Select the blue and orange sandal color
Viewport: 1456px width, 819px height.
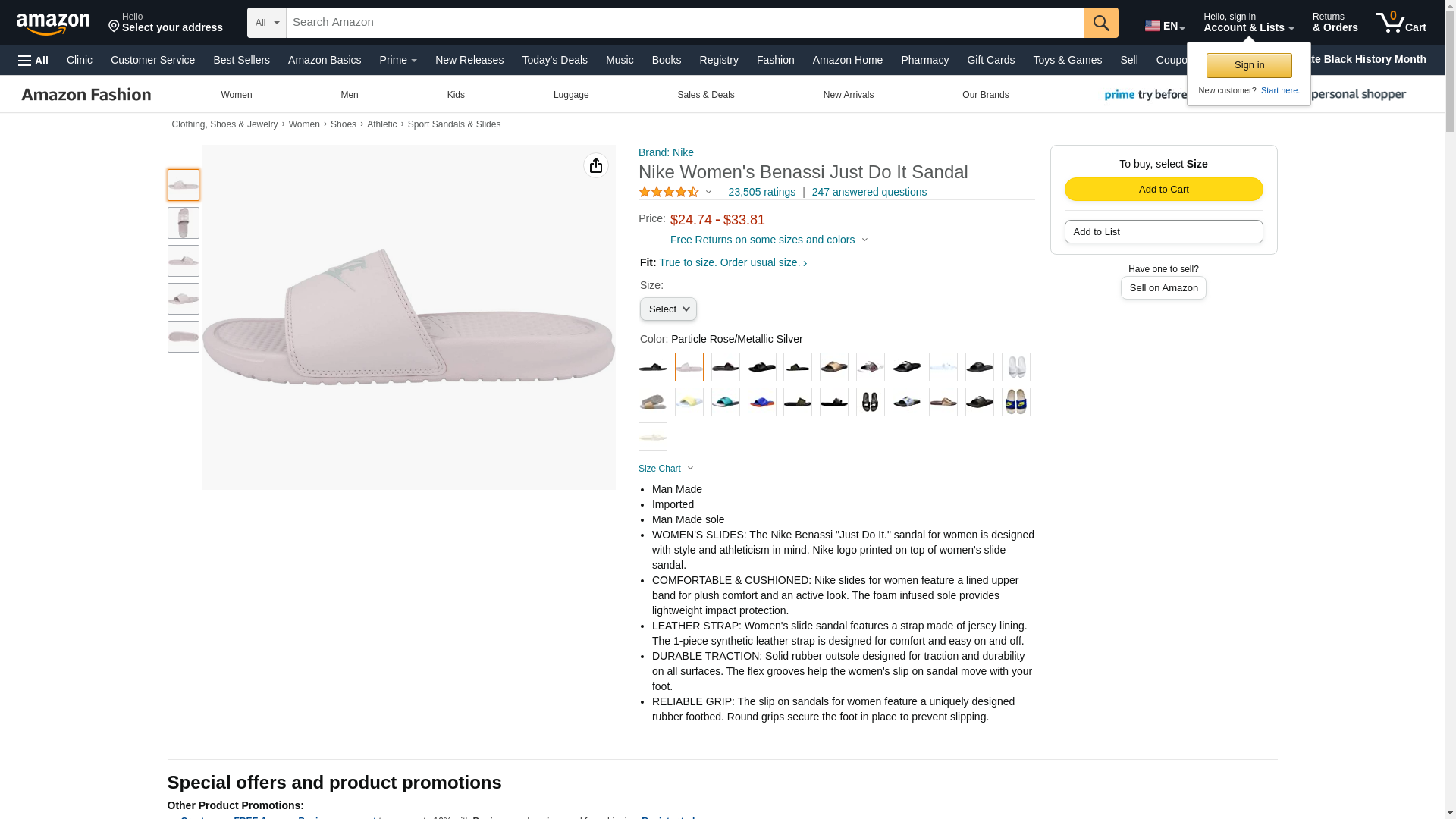click(x=761, y=402)
